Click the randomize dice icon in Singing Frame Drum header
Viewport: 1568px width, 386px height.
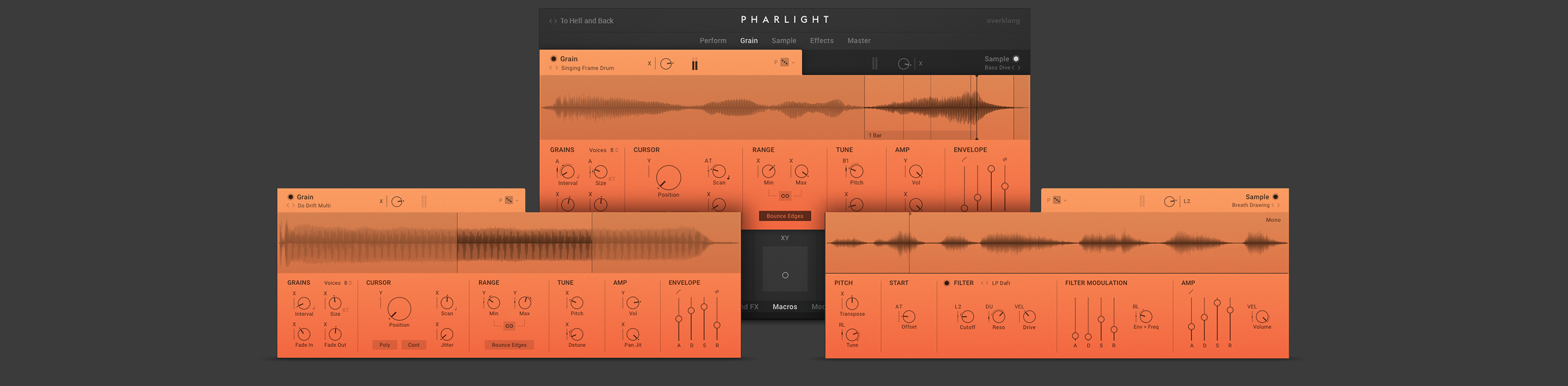point(784,62)
